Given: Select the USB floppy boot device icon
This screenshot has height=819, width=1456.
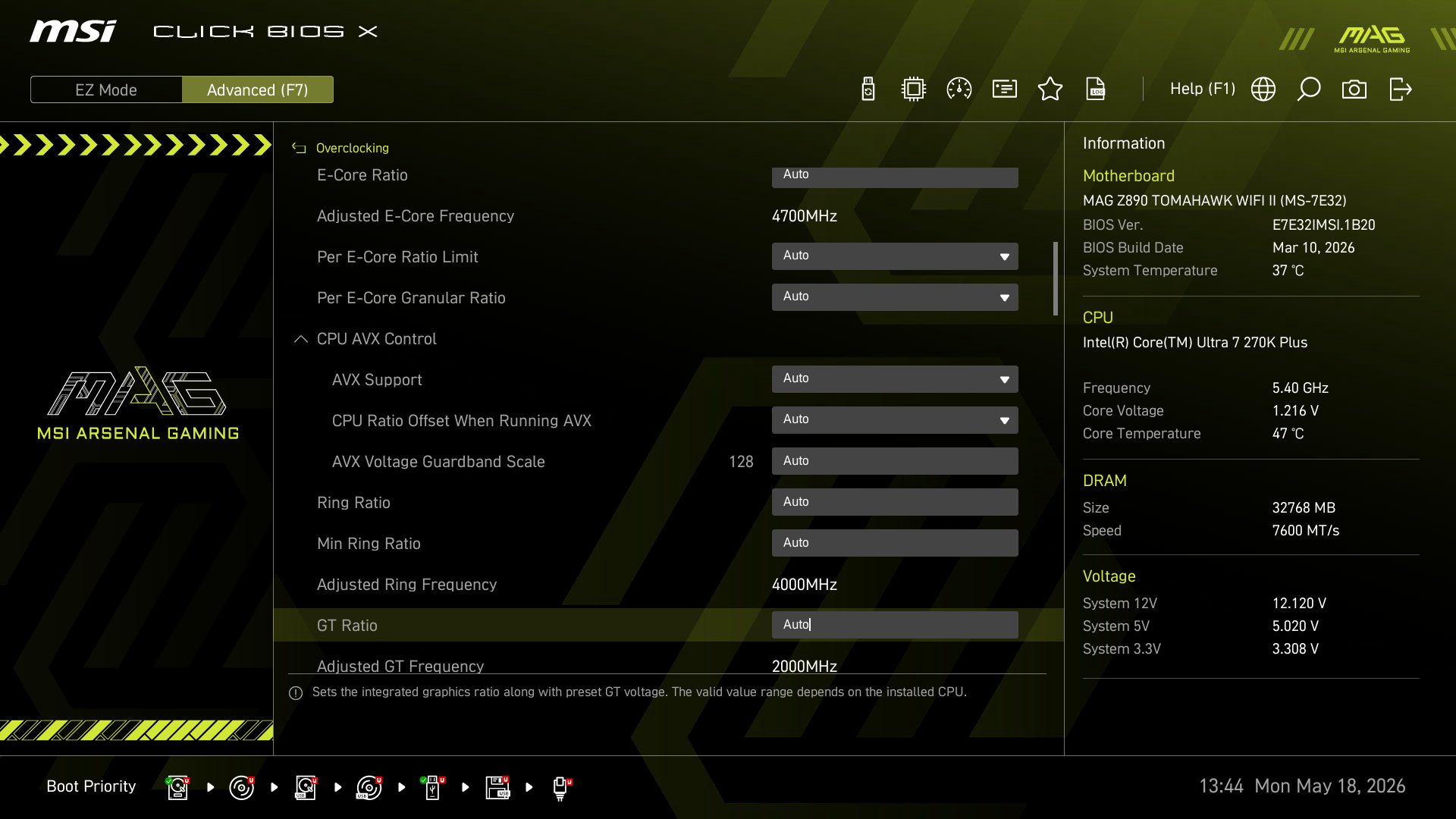Looking at the screenshot, I should coord(497,787).
